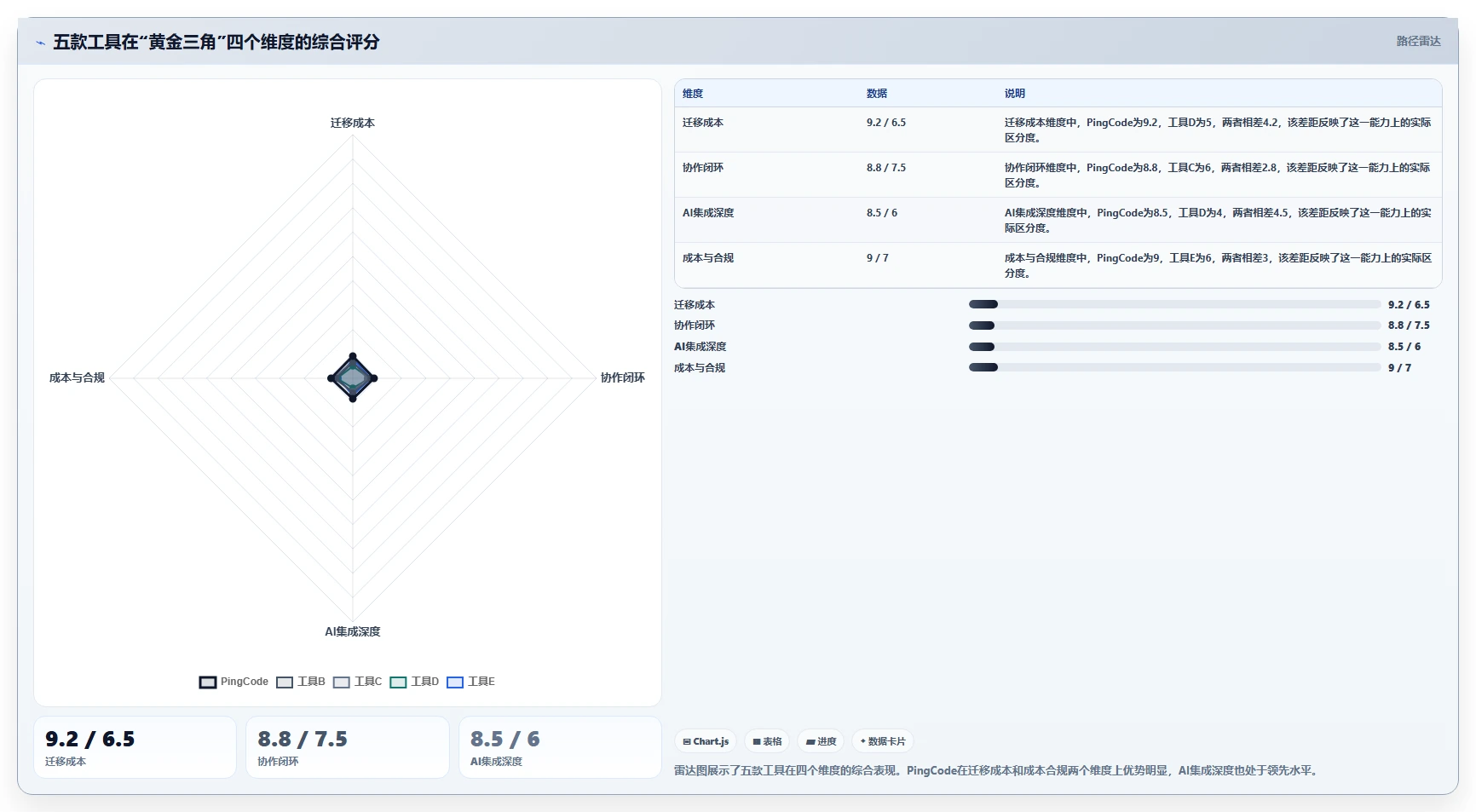The width and height of the screenshot is (1476, 812).
Task: Click the AI集成深度 label beside its progress bar
Action: pos(701,347)
